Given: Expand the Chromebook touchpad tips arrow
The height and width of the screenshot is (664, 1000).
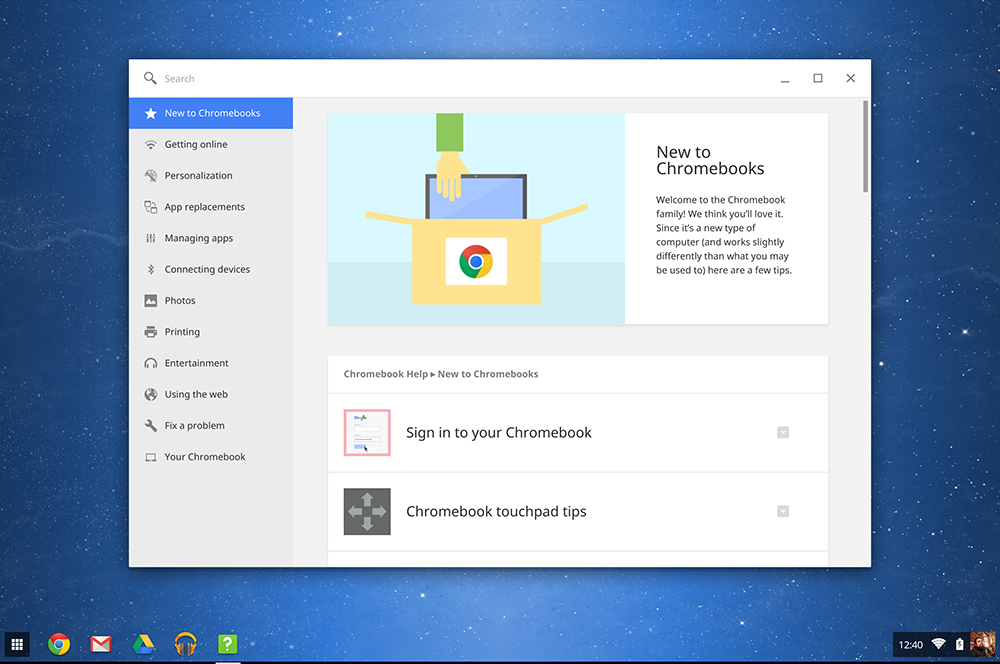Looking at the screenshot, I should 783,512.
